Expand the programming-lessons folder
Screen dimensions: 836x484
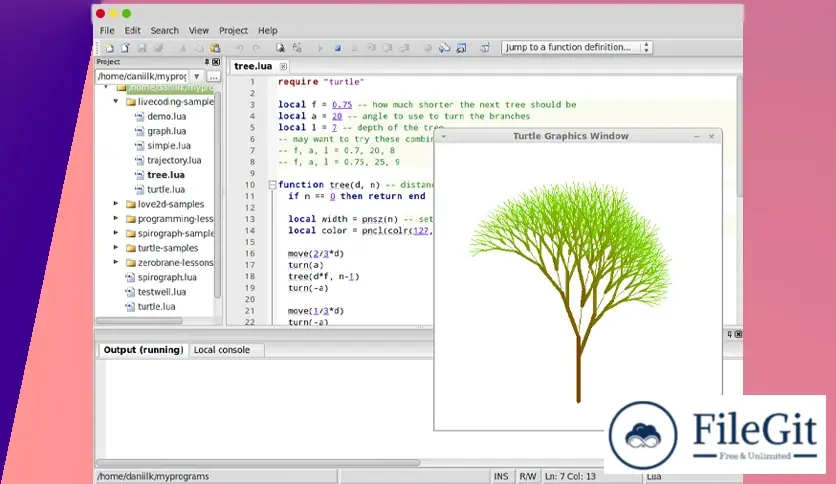tap(116, 218)
